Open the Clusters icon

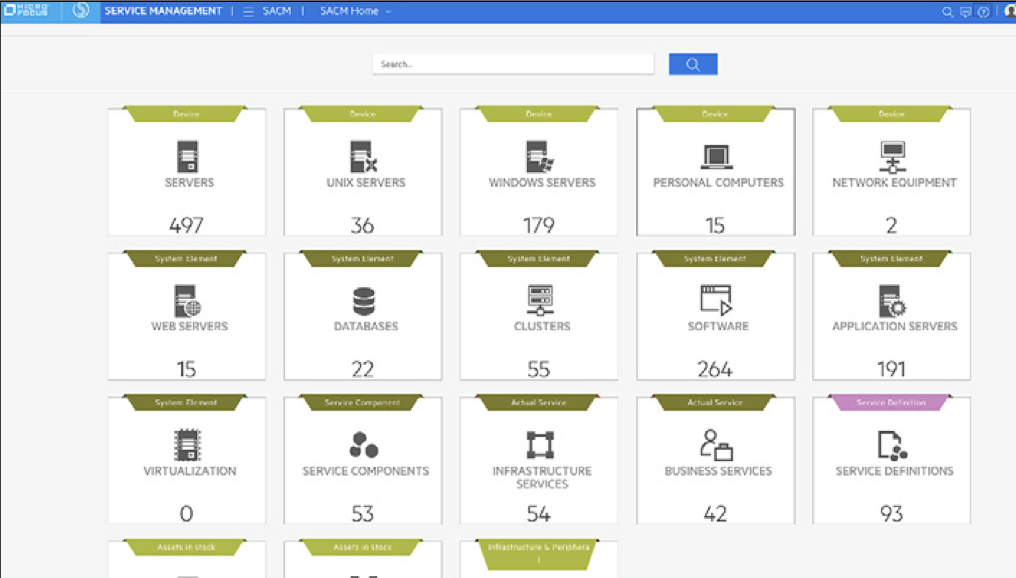[540, 300]
